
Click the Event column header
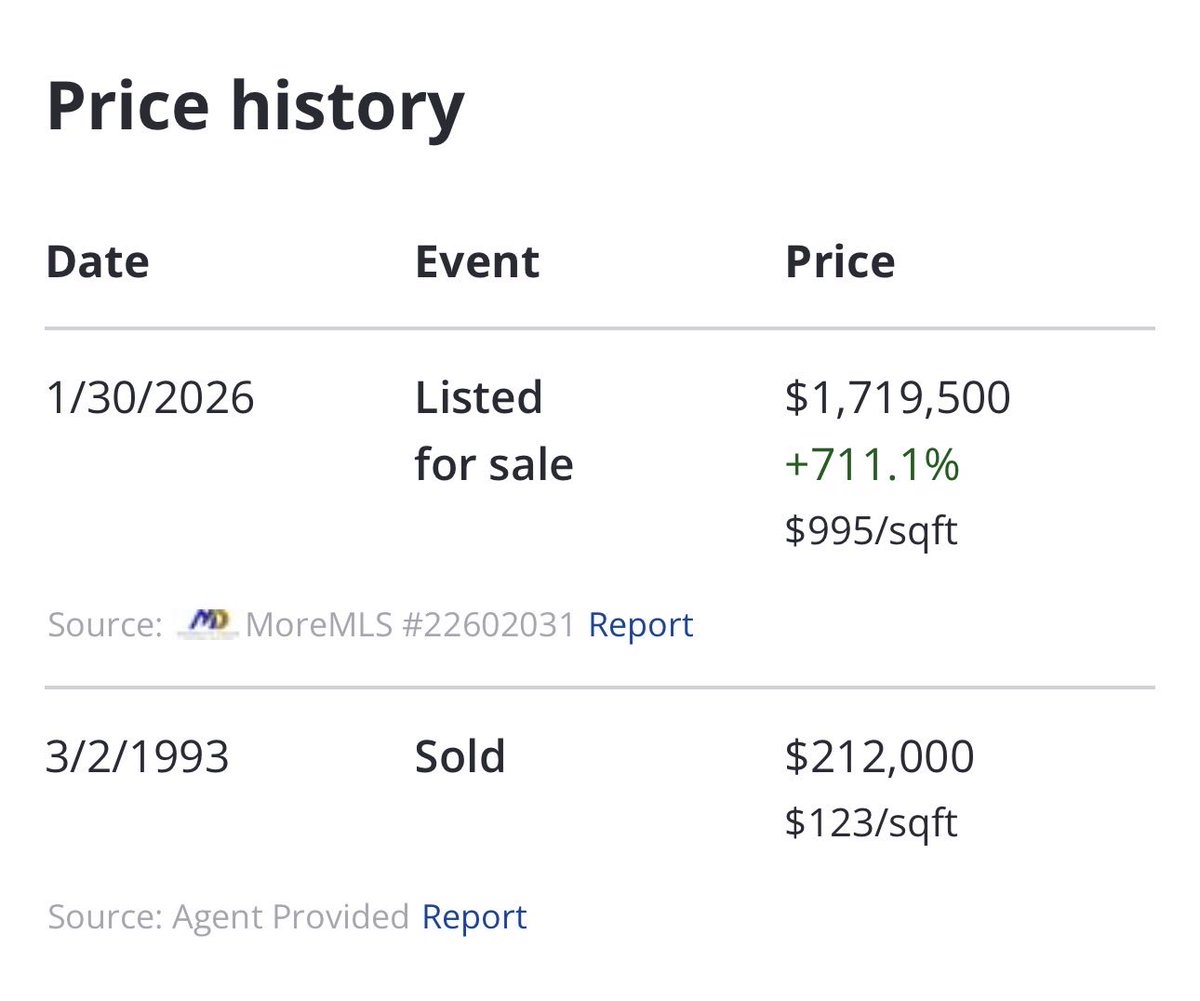pos(477,262)
